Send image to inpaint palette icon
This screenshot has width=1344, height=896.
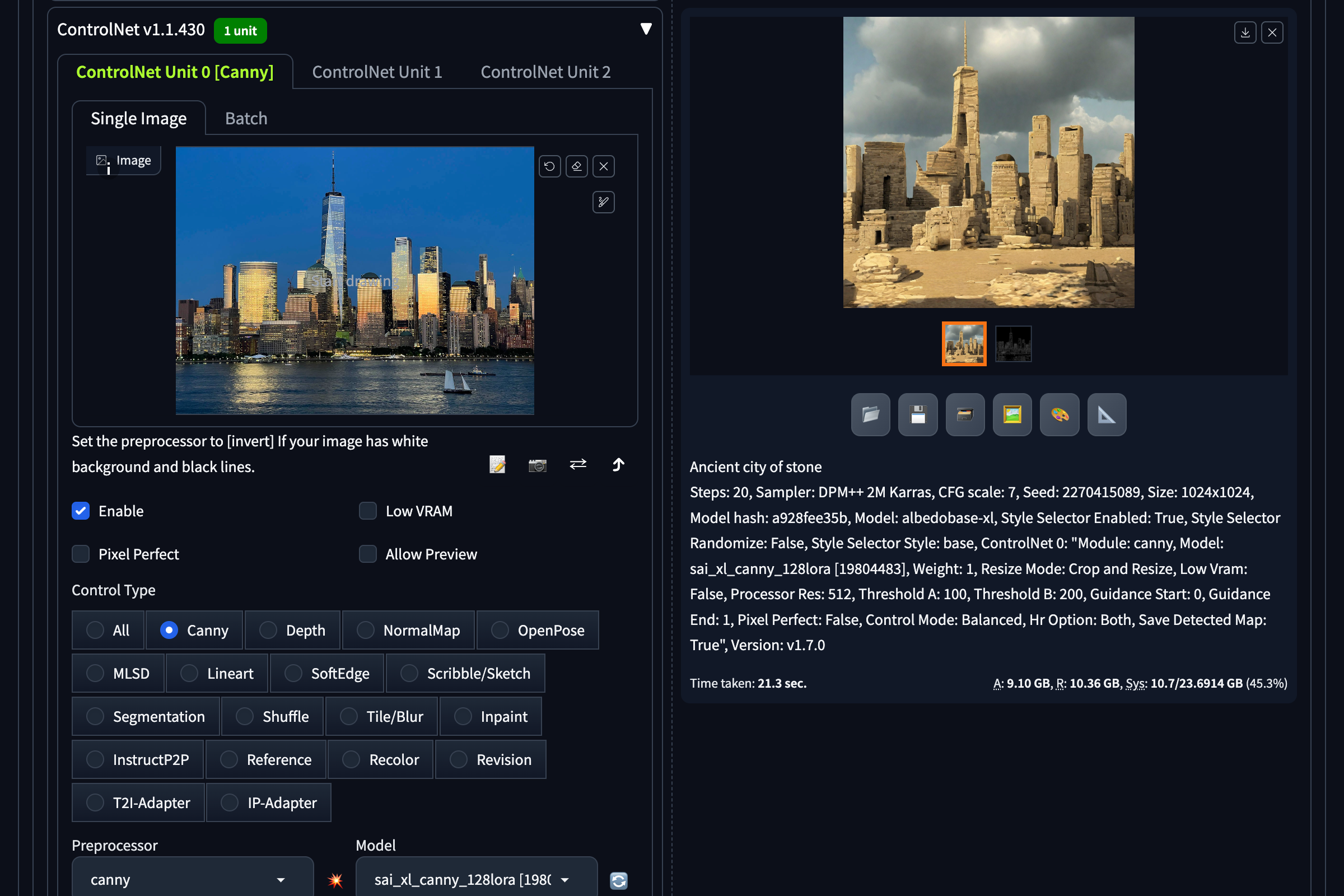point(1060,414)
